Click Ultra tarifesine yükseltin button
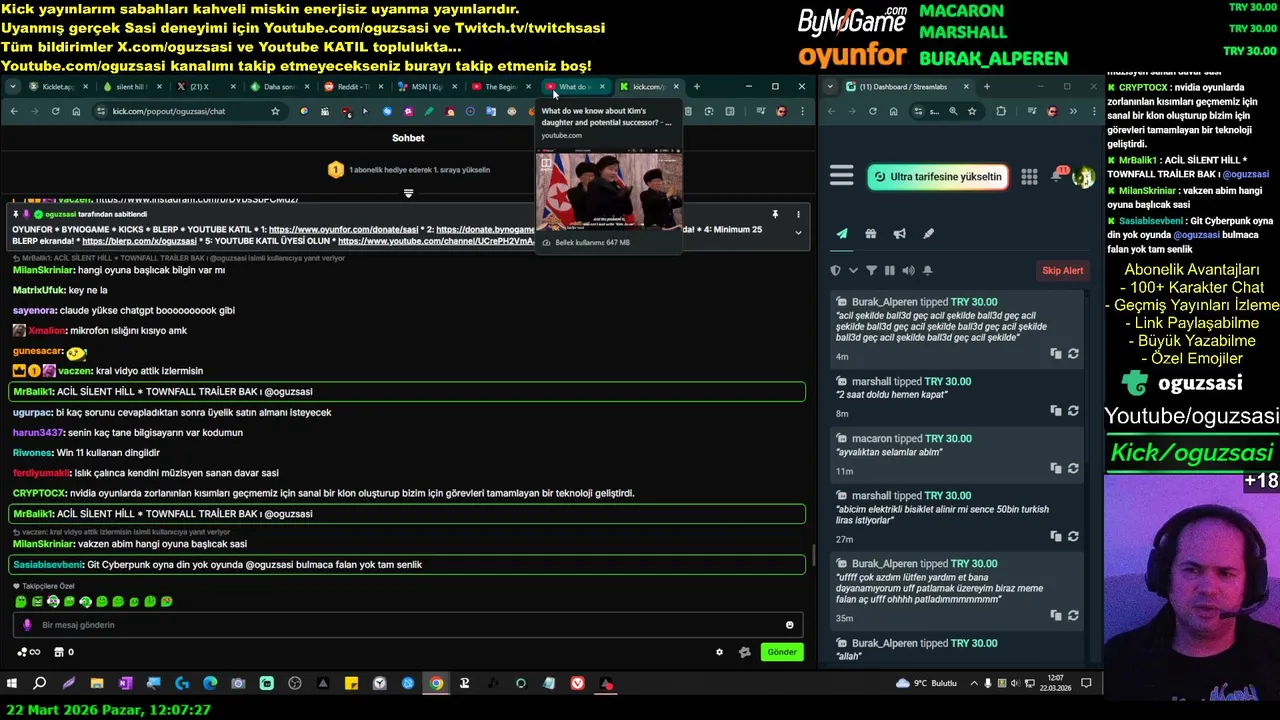The height and width of the screenshot is (720, 1280). click(x=938, y=177)
